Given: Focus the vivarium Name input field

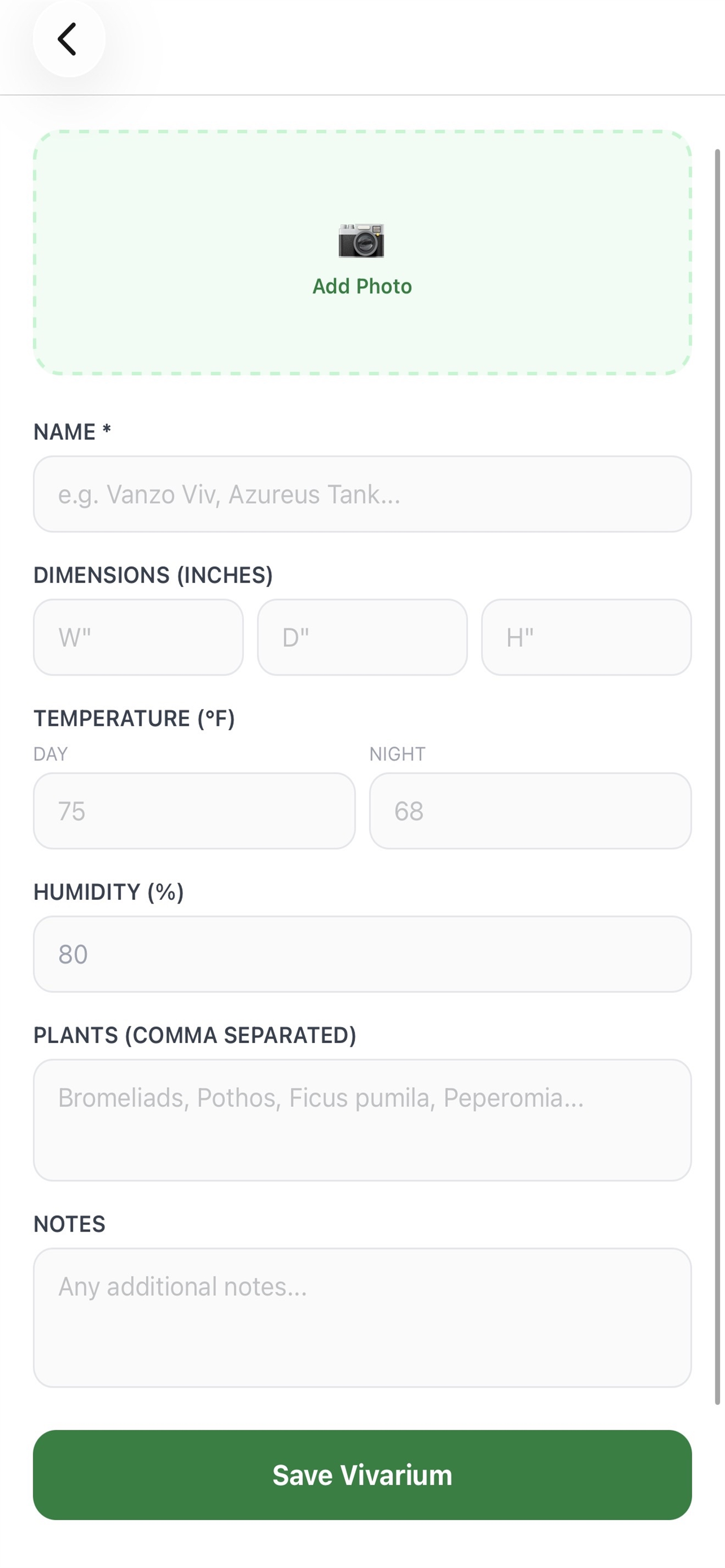Looking at the screenshot, I should 362,494.
